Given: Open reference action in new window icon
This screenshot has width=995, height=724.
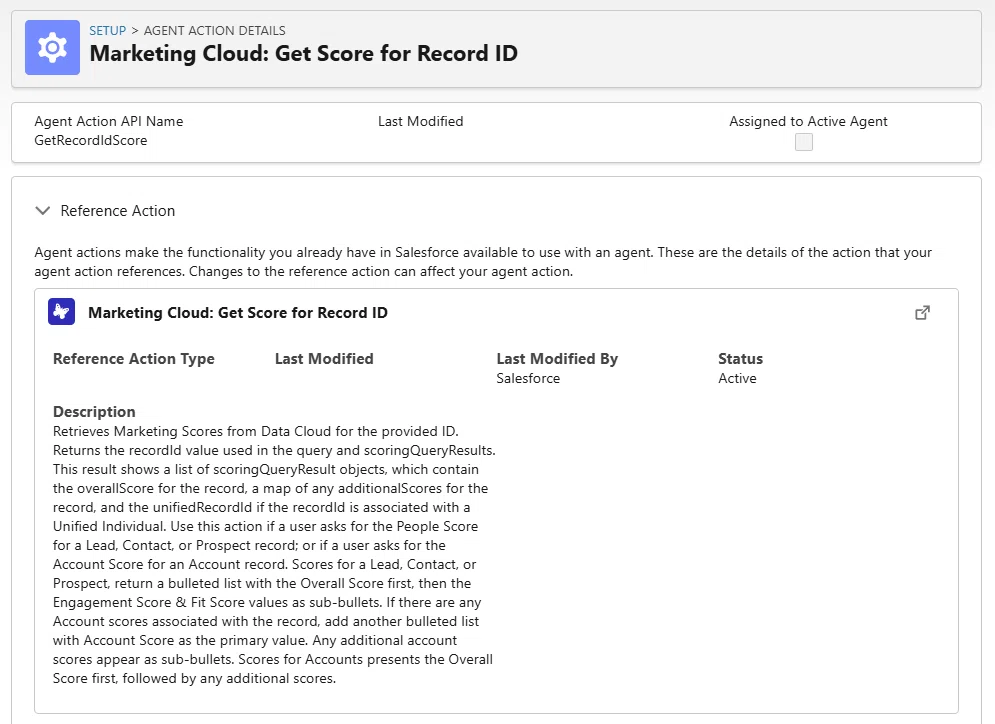Looking at the screenshot, I should coord(923,313).
